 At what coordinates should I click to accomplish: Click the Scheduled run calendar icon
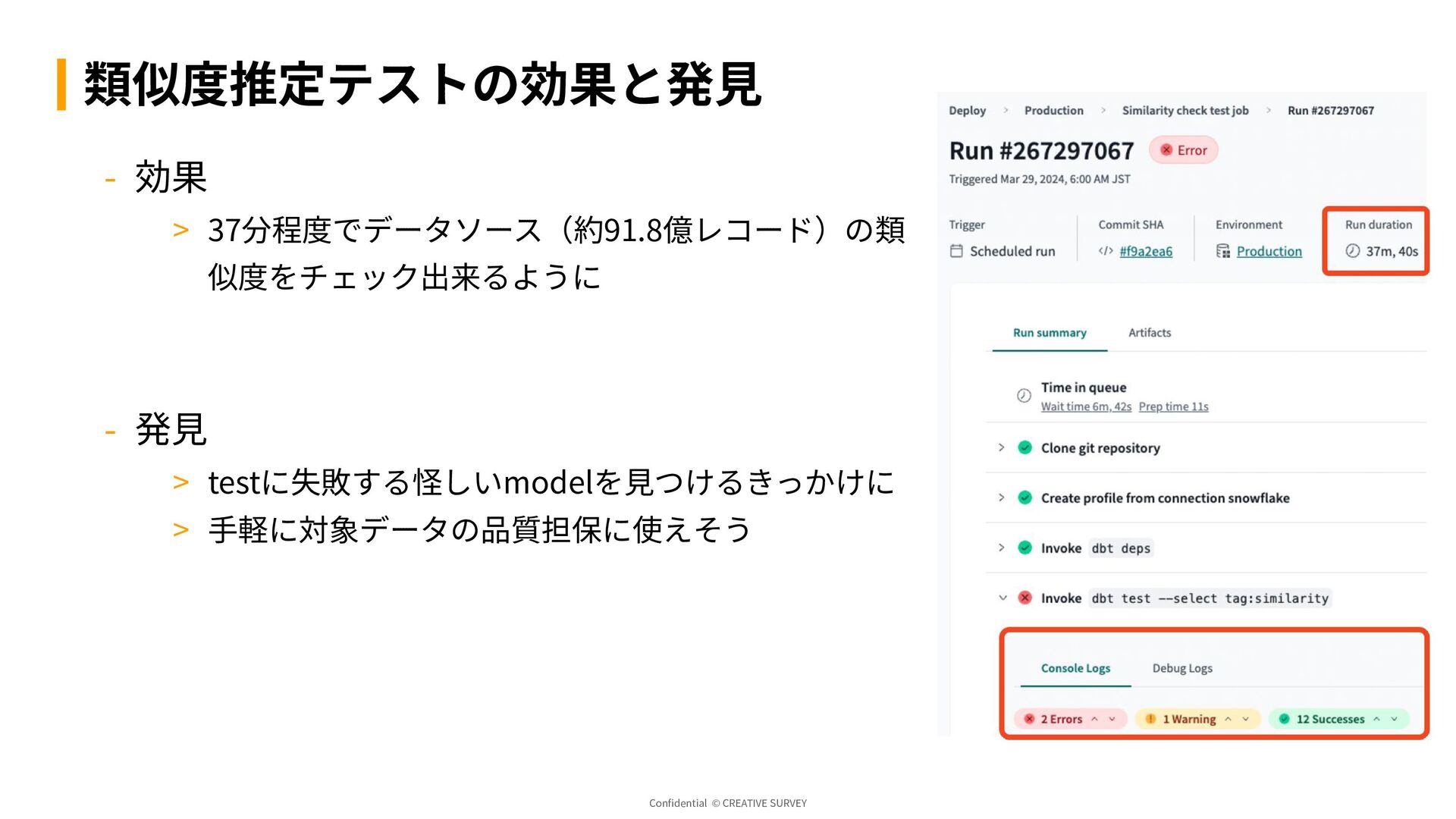tap(956, 251)
